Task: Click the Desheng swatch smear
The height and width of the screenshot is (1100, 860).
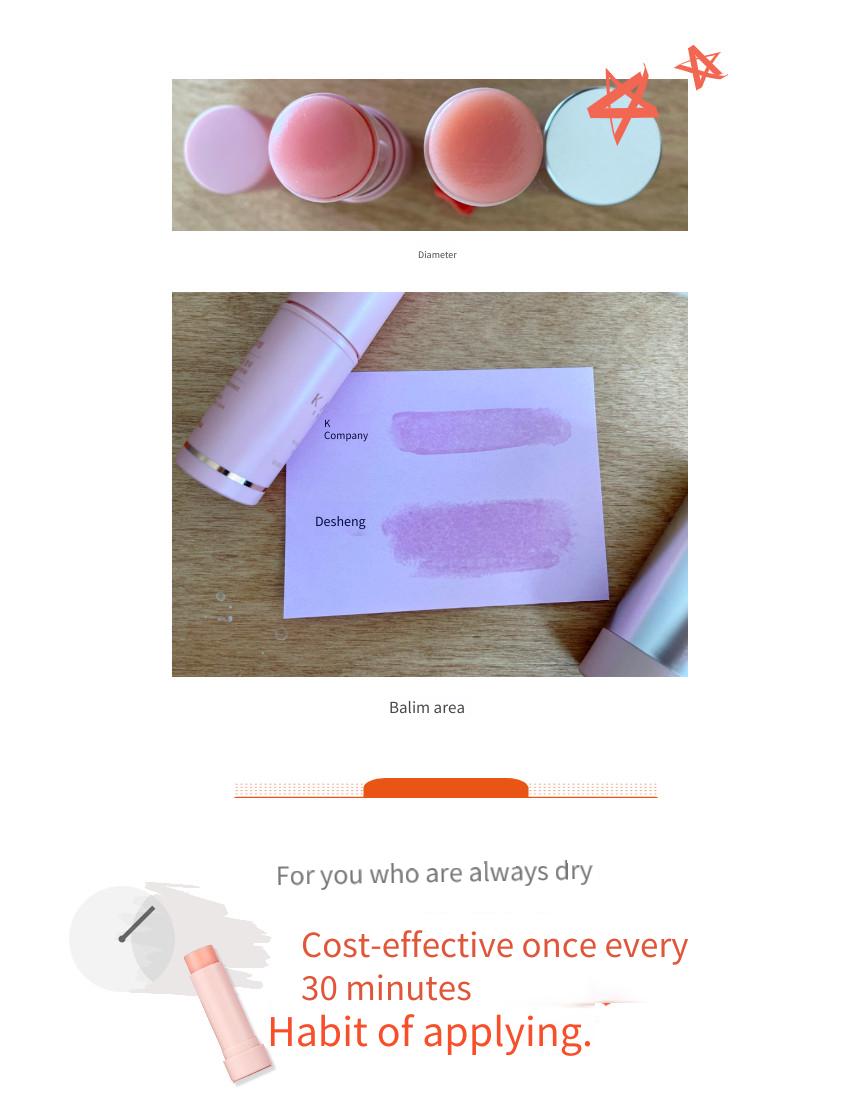Action: (x=477, y=537)
